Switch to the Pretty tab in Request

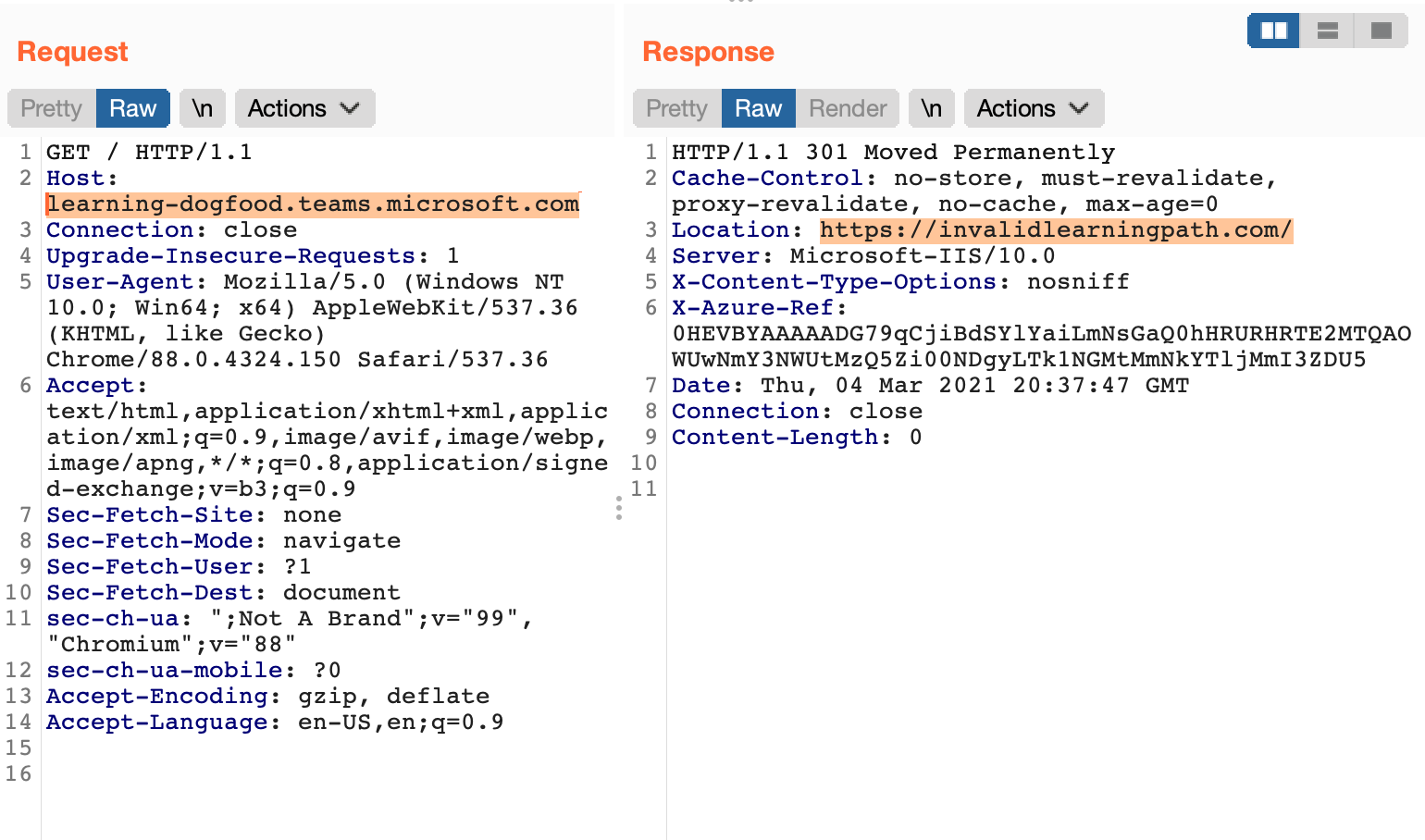click(x=52, y=108)
